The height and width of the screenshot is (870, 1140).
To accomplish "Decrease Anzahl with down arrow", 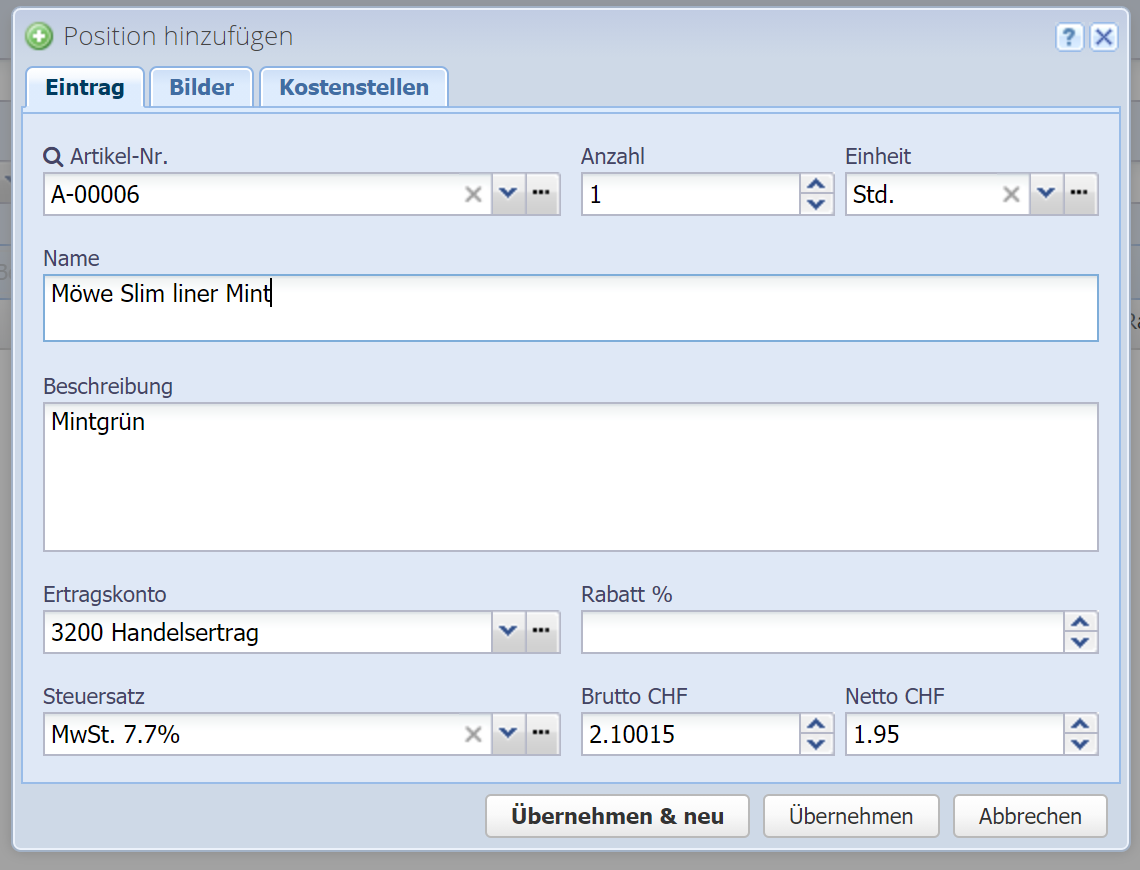I will [x=817, y=204].
